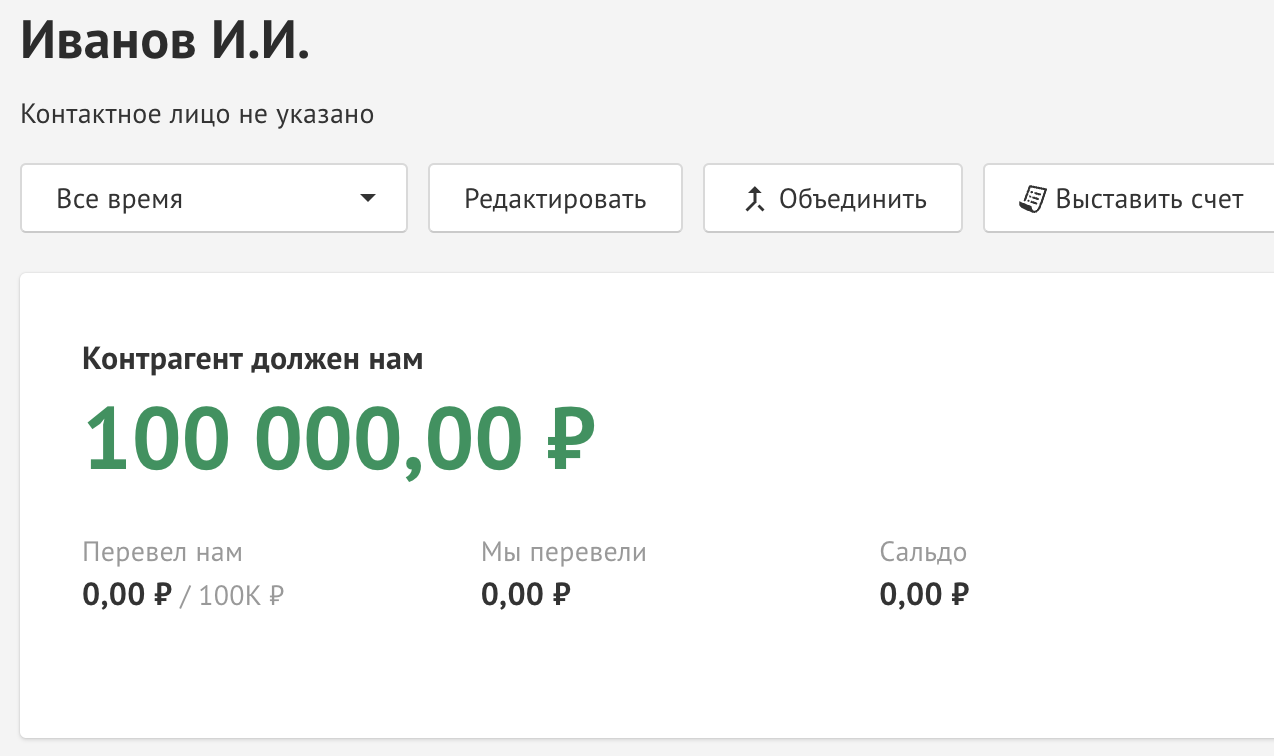The height and width of the screenshot is (756, 1274).
Task: Click the Перевел нам label
Action: (x=162, y=552)
